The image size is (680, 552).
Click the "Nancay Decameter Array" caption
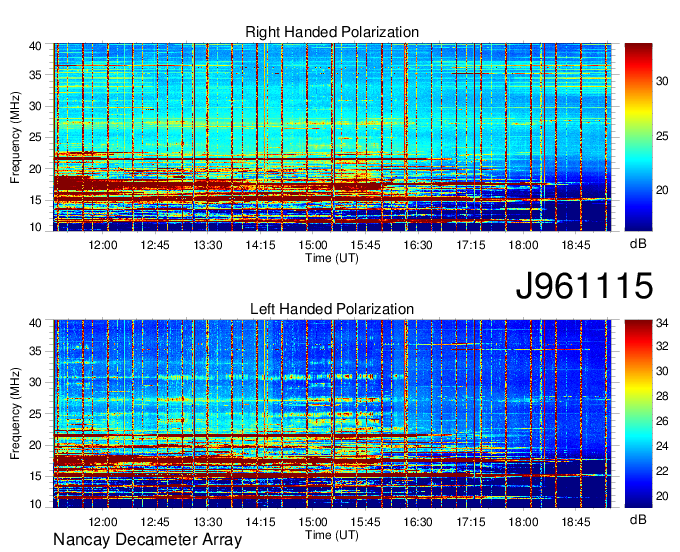tap(147, 539)
